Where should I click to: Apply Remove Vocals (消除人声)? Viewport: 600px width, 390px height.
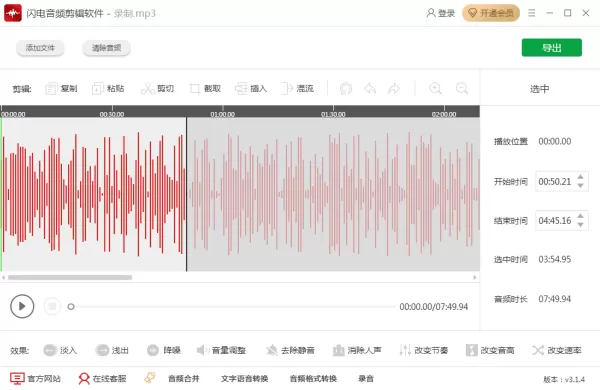357,350
